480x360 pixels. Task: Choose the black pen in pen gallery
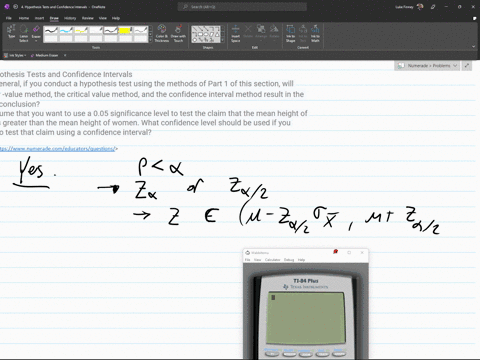pos(51,30)
